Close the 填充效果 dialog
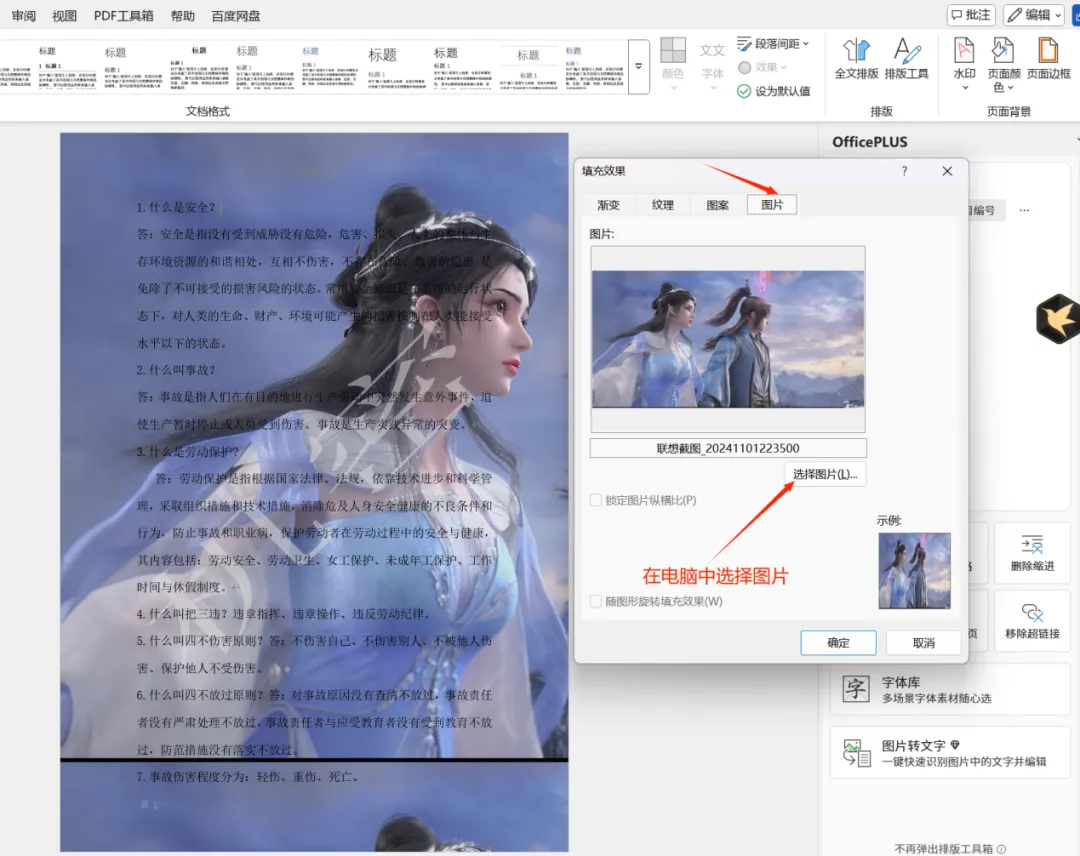 pyautogui.click(x=947, y=171)
